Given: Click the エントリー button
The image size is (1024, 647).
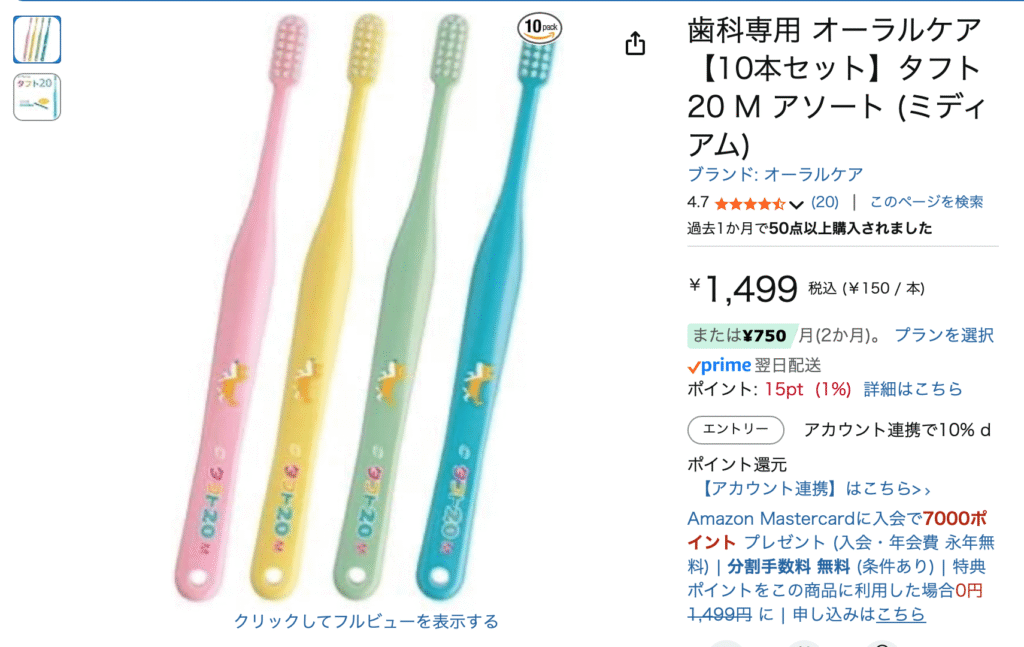Looking at the screenshot, I should click(x=735, y=430).
